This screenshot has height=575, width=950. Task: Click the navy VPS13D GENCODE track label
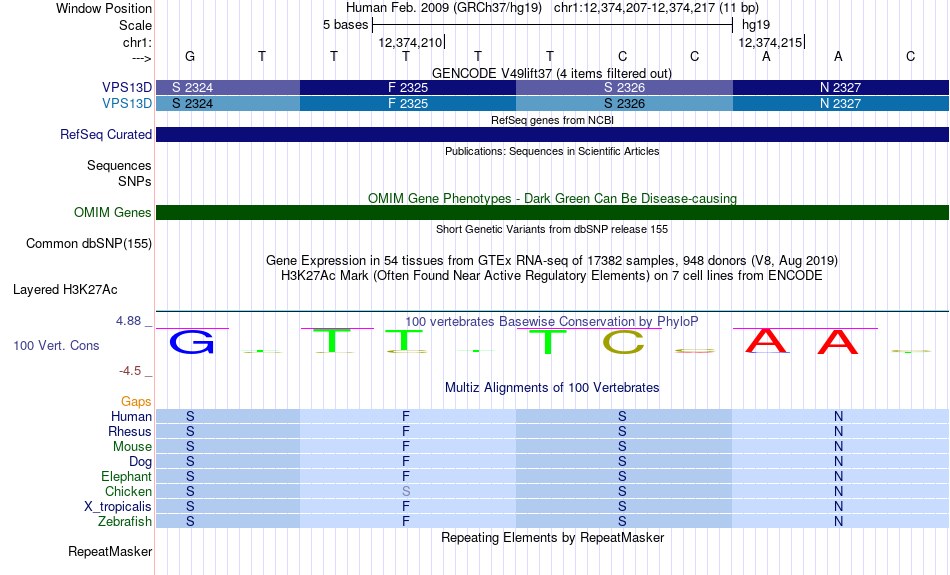[127, 87]
